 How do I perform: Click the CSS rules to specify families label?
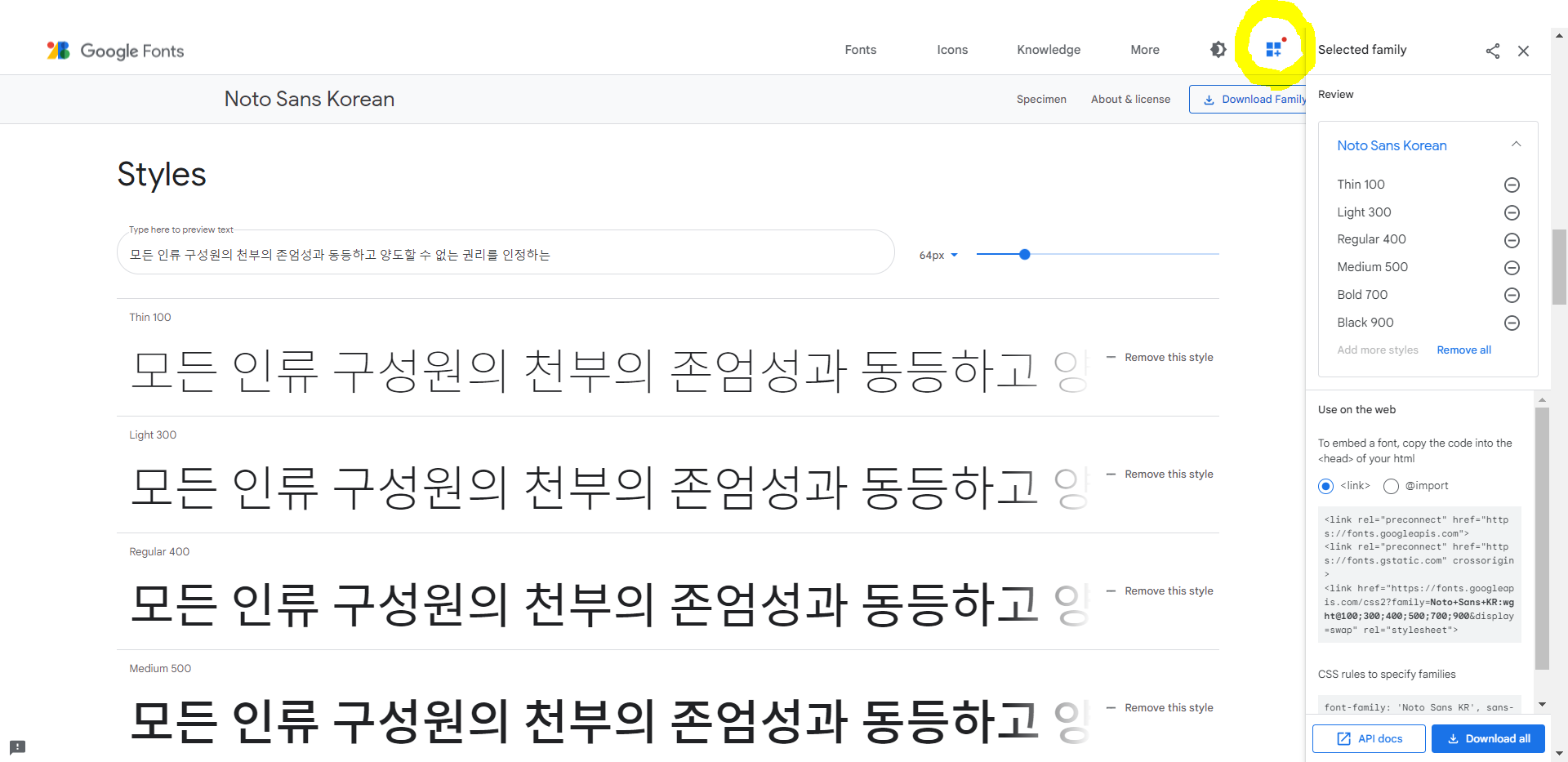point(1387,675)
